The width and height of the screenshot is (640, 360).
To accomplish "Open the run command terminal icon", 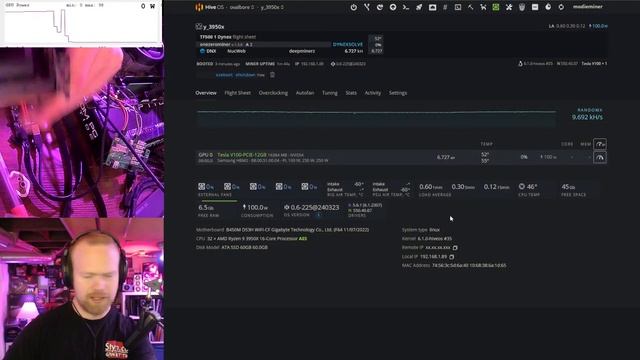I will [x=406, y=7].
